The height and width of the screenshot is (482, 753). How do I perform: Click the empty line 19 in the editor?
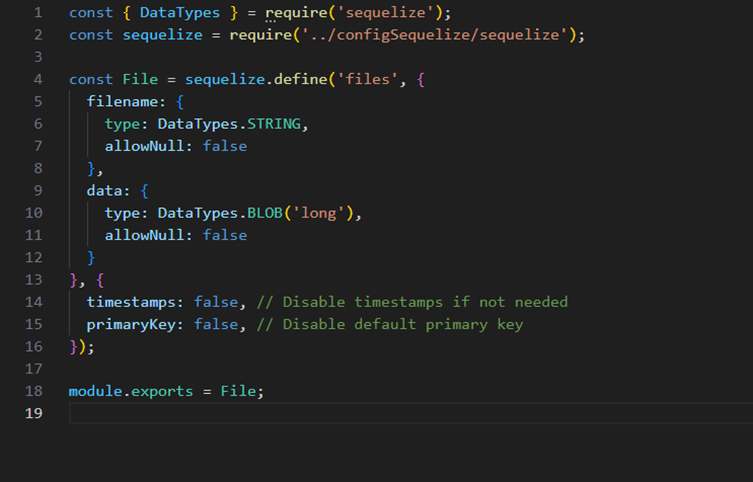coord(411,413)
